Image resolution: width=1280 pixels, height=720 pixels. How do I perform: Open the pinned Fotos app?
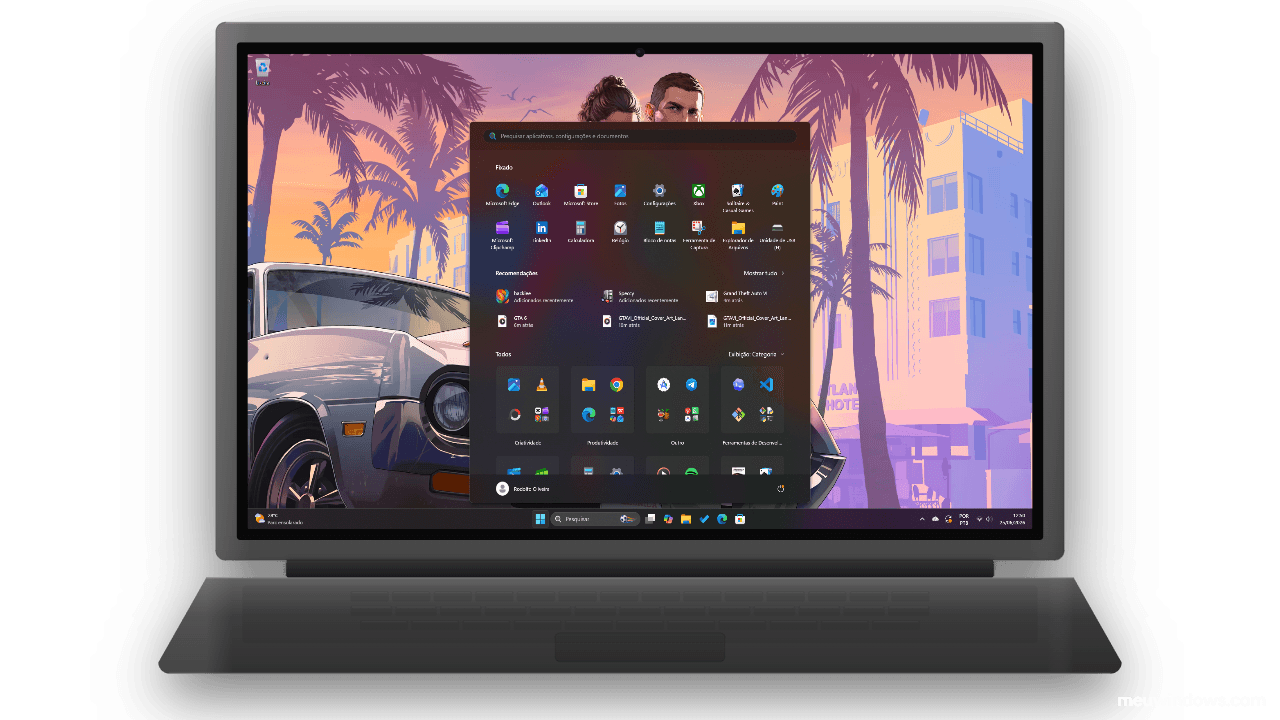click(x=620, y=193)
